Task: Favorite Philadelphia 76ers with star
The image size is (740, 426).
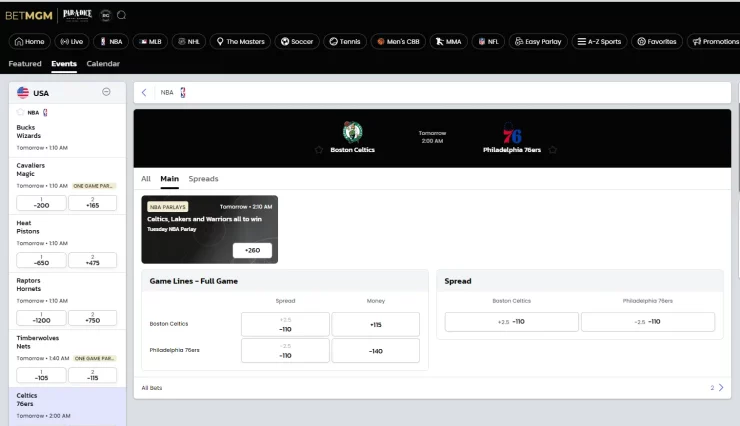Action: coord(553,150)
